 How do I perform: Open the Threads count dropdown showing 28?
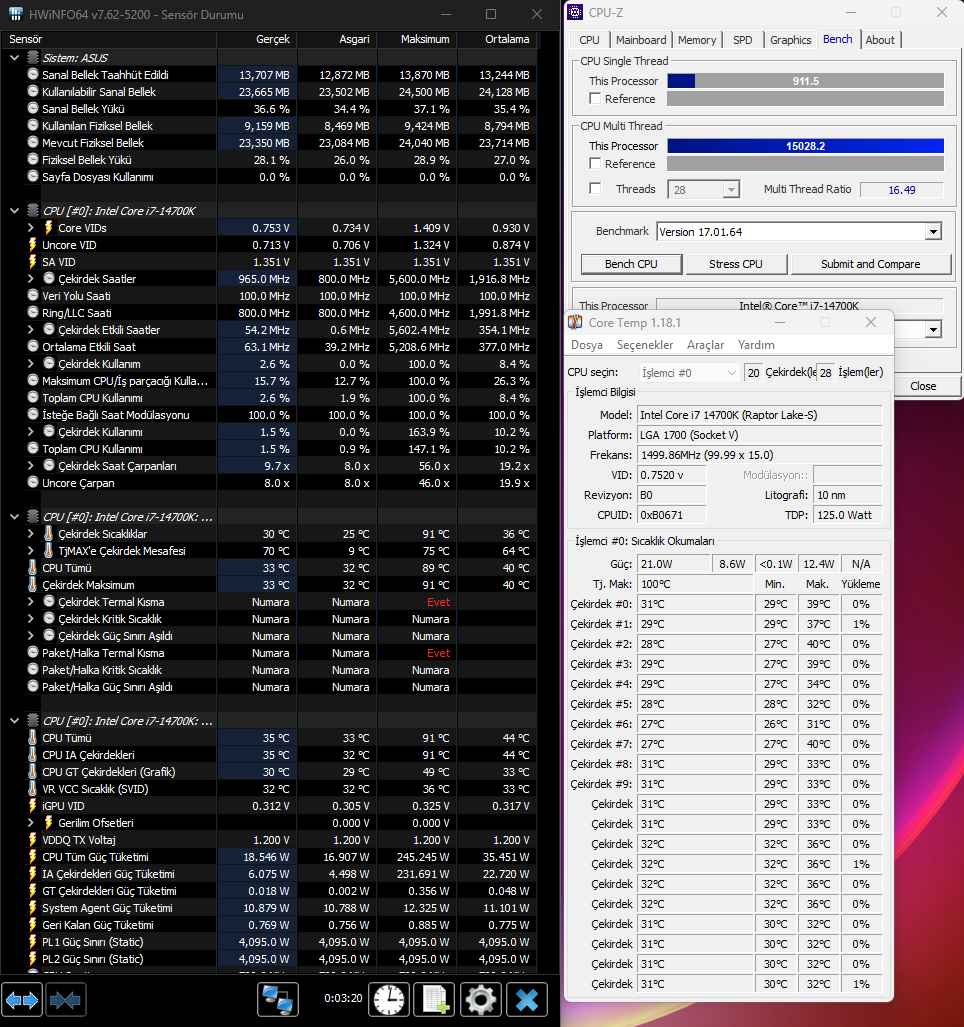pyautogui.click(x=731, y=189)
